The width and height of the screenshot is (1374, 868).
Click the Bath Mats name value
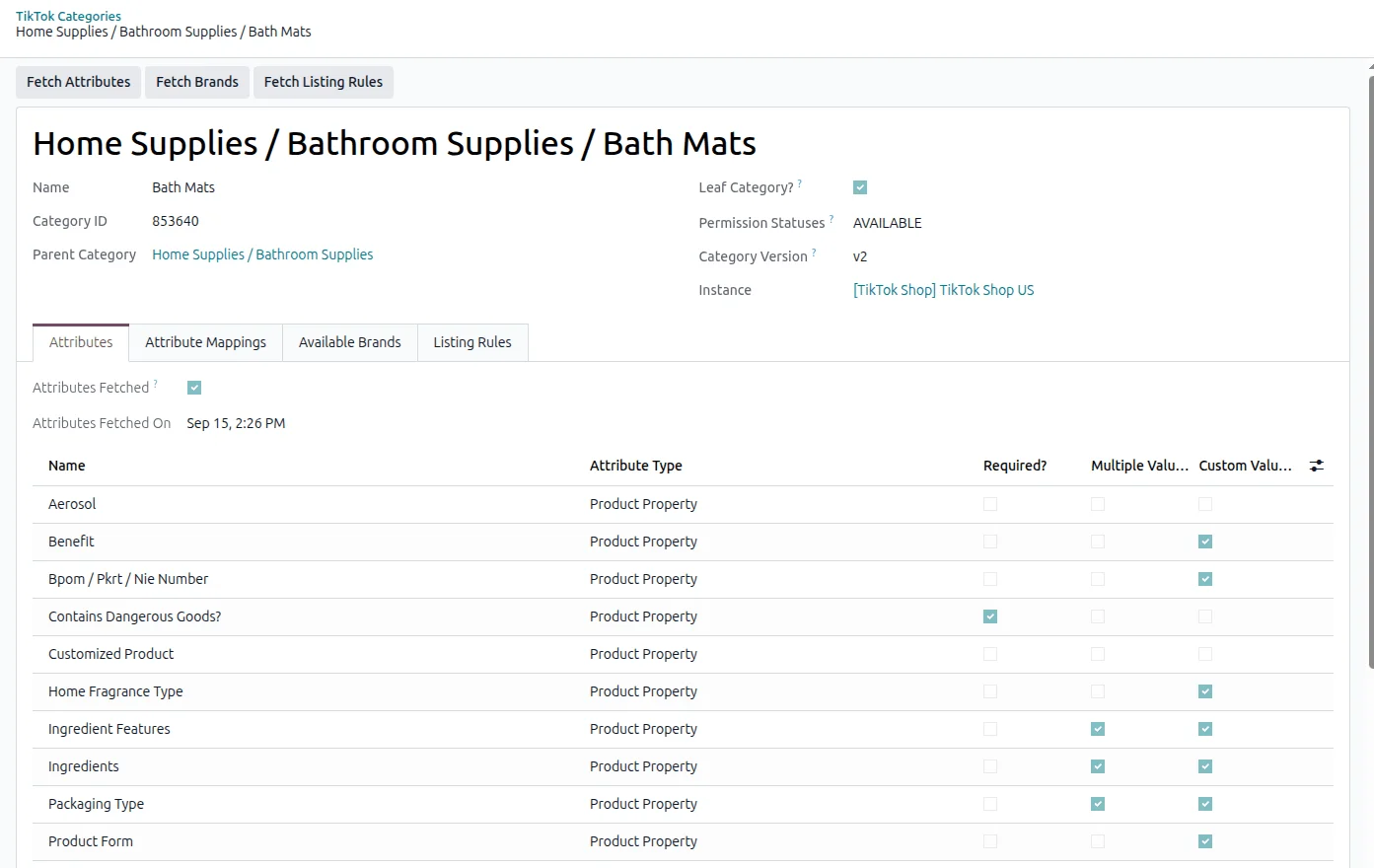click(x=183, y=187)
